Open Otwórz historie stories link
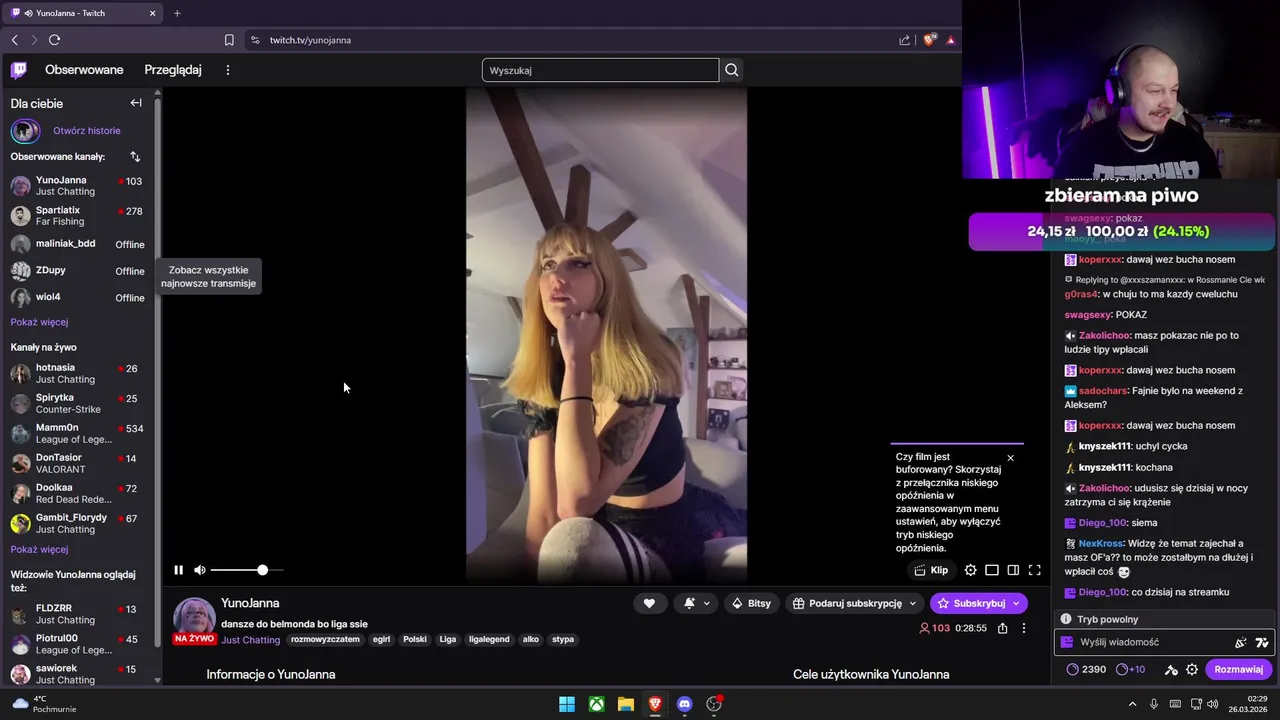1280x720 pixels. coord(87,131)
